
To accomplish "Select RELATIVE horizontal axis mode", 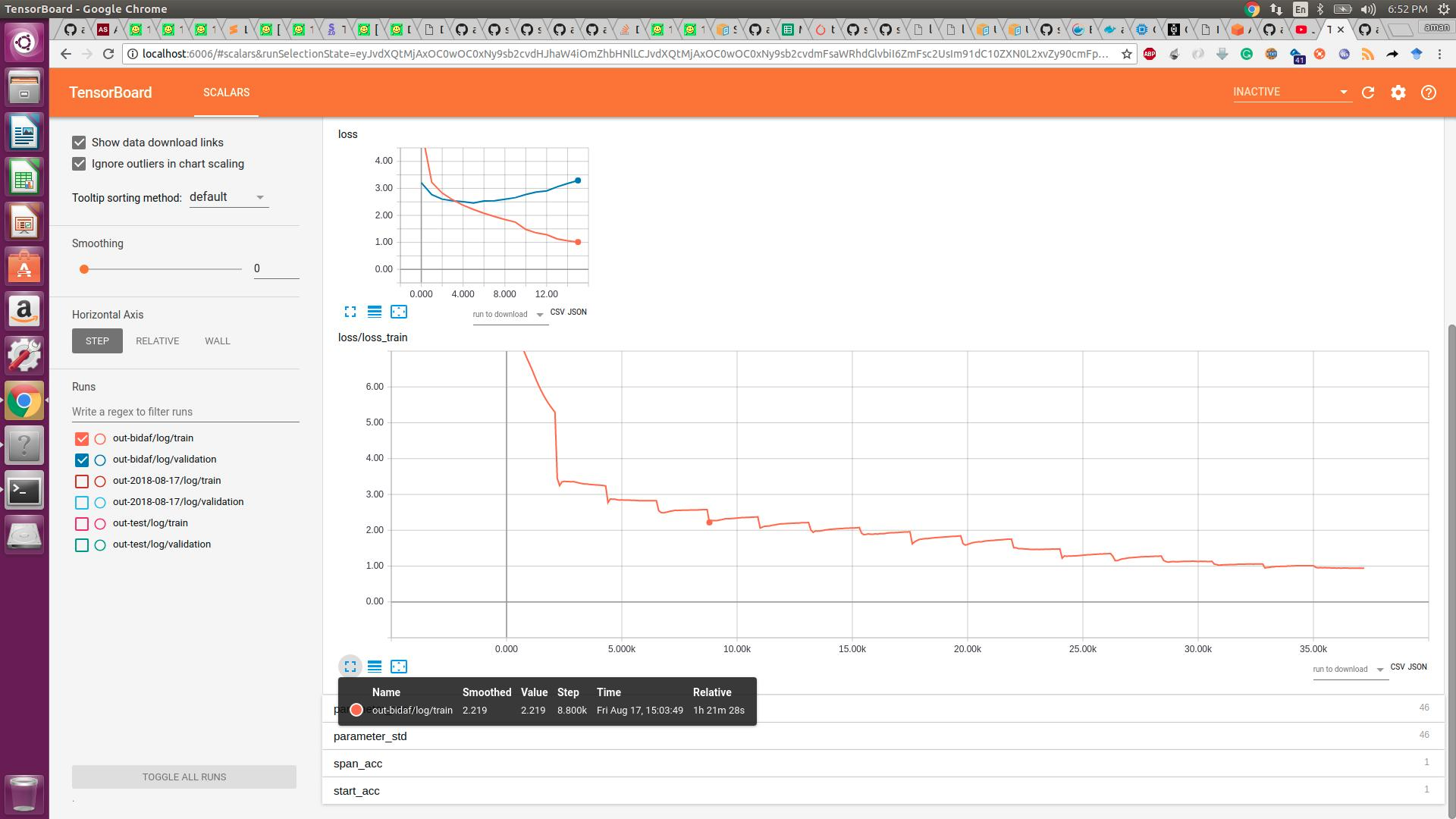I will point(157,340).
